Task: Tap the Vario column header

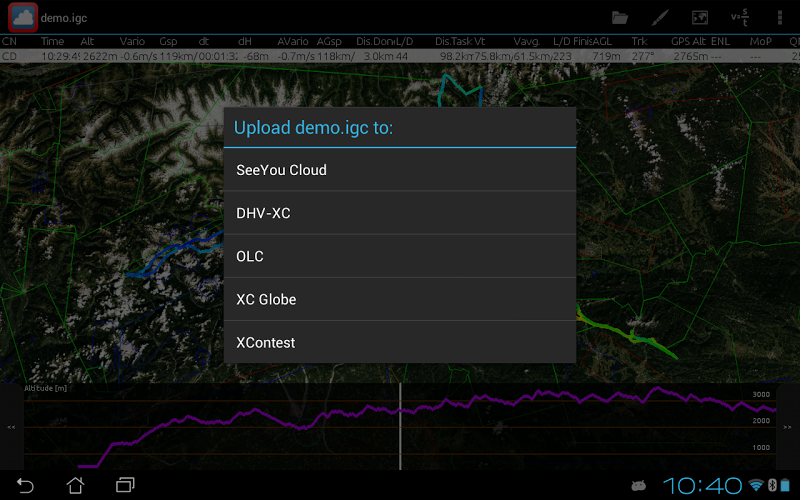Action: 132,41
